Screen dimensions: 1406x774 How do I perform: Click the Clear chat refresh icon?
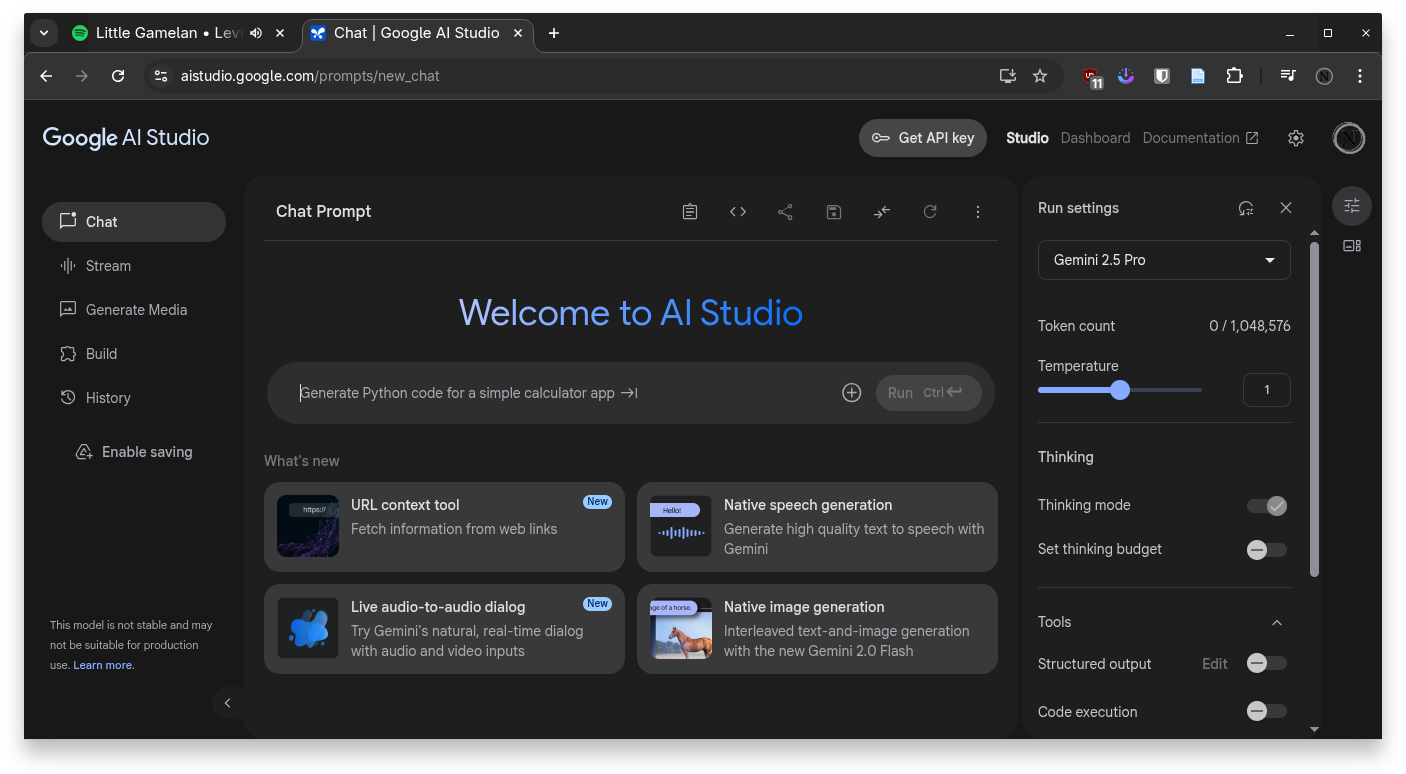930,212
